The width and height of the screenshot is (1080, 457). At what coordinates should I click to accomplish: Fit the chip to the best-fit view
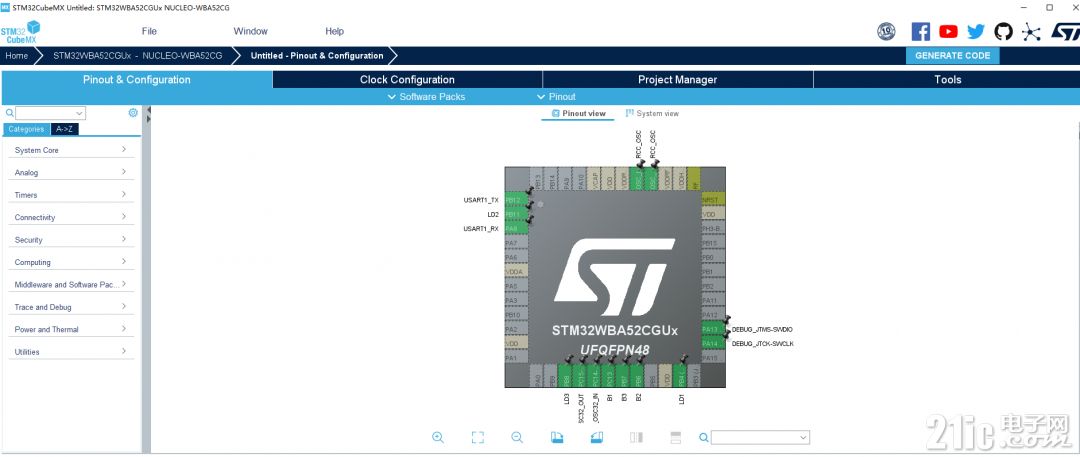pos(477,437)
